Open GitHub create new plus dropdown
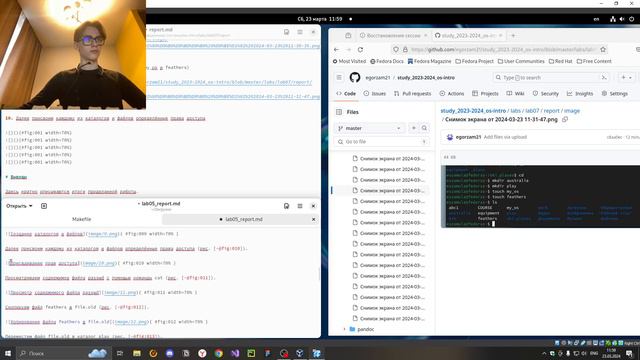640x360 pixels. coord(627,78)
